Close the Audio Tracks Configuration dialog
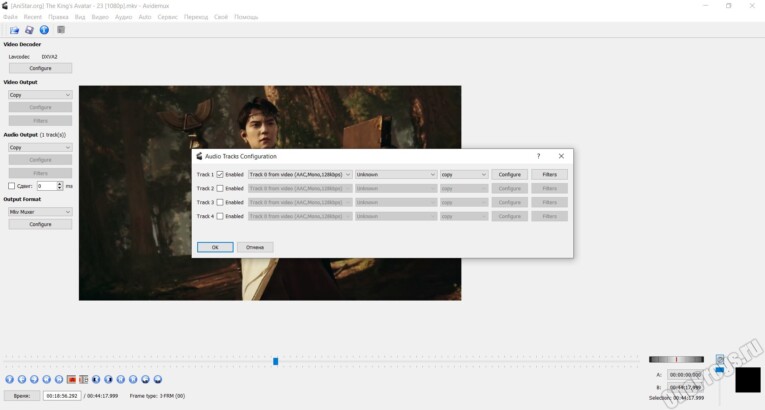 (561, 156)
